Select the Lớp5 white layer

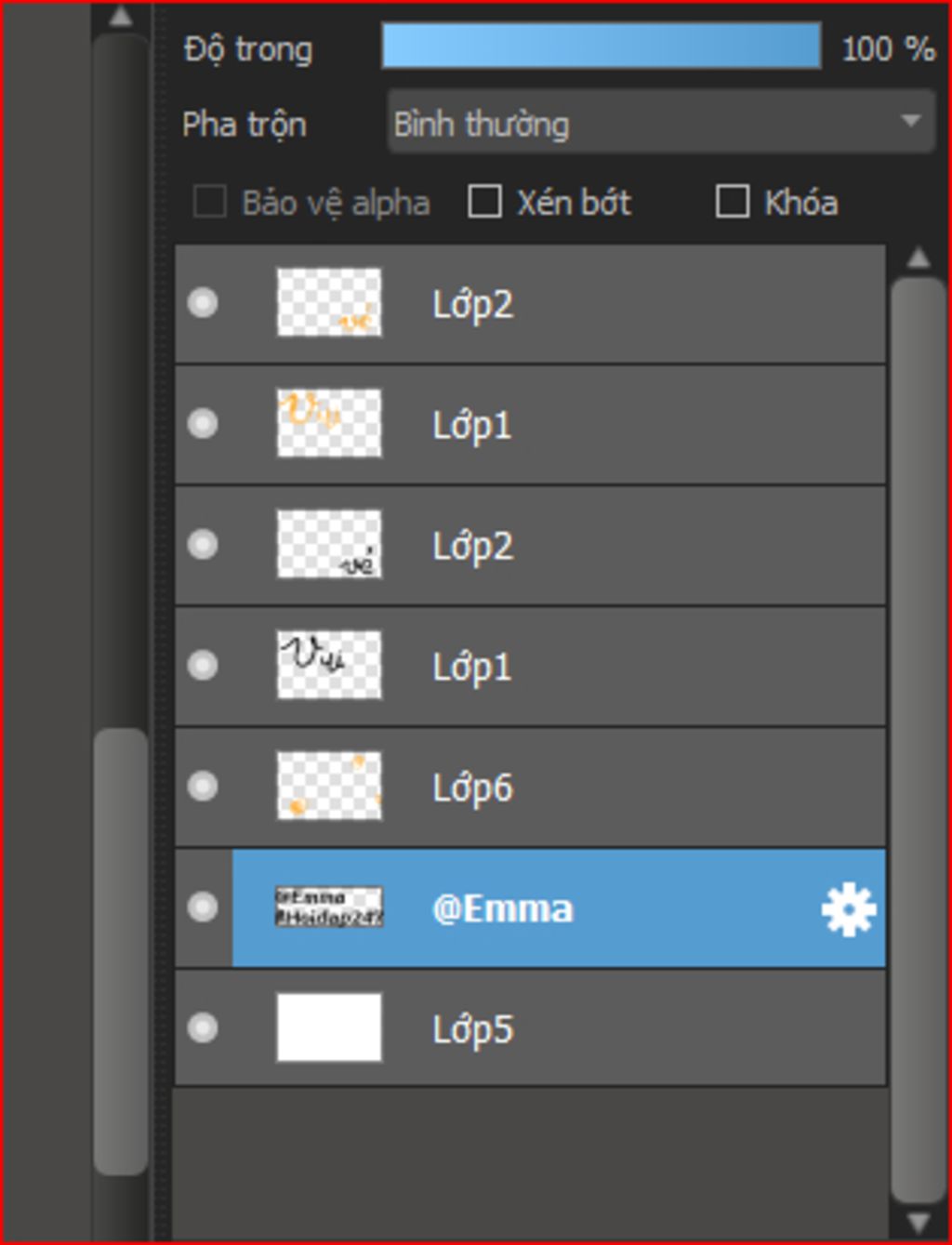(x=530, y=1028)
